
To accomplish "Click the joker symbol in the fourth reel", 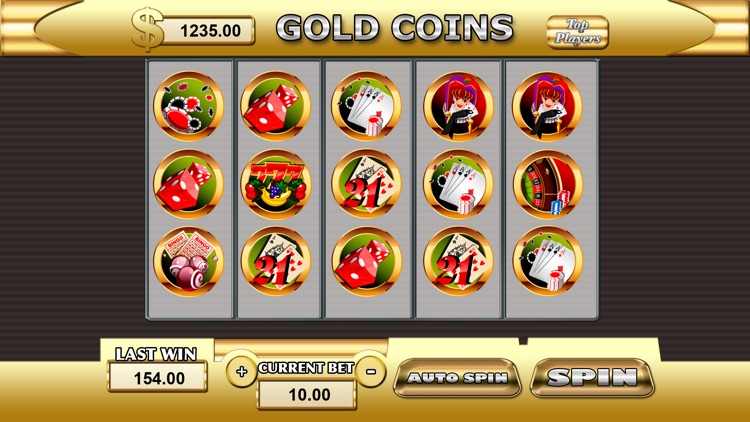I will point(458,106).
